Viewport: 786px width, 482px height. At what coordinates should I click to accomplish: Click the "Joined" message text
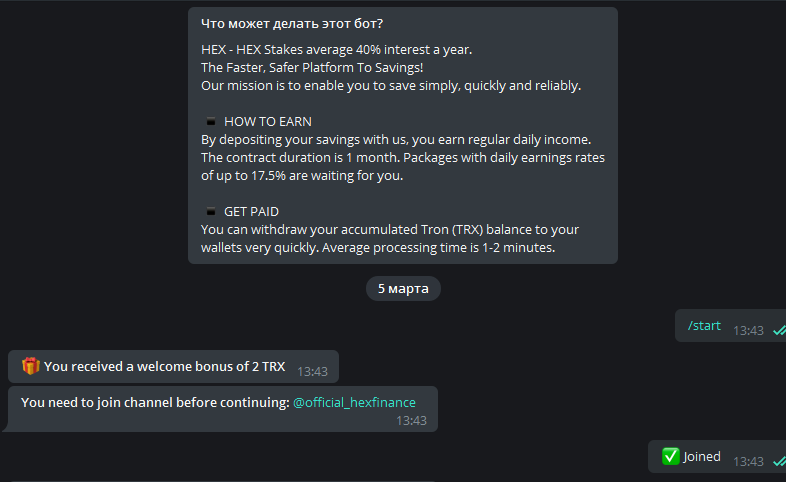702,457
